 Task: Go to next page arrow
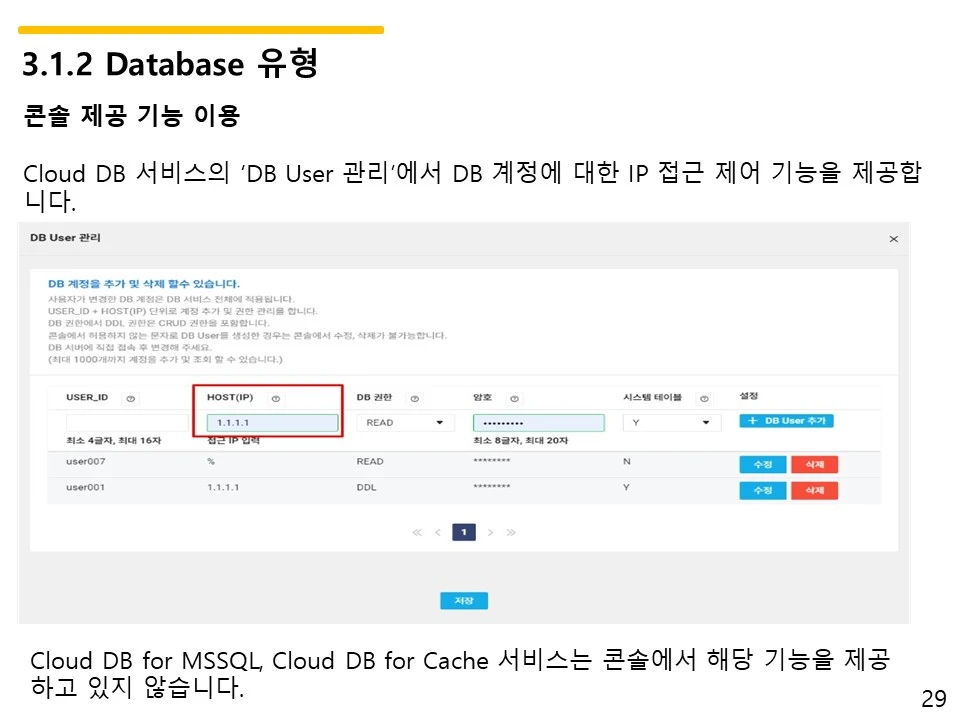490,532
